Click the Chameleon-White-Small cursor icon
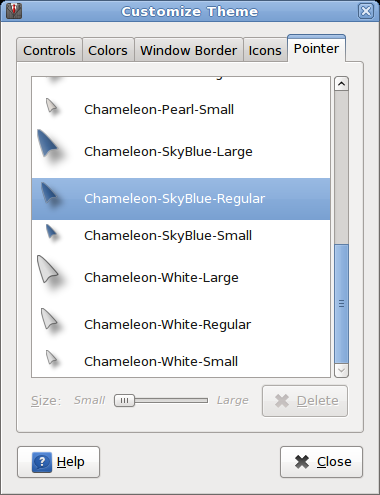 point(51,357)
